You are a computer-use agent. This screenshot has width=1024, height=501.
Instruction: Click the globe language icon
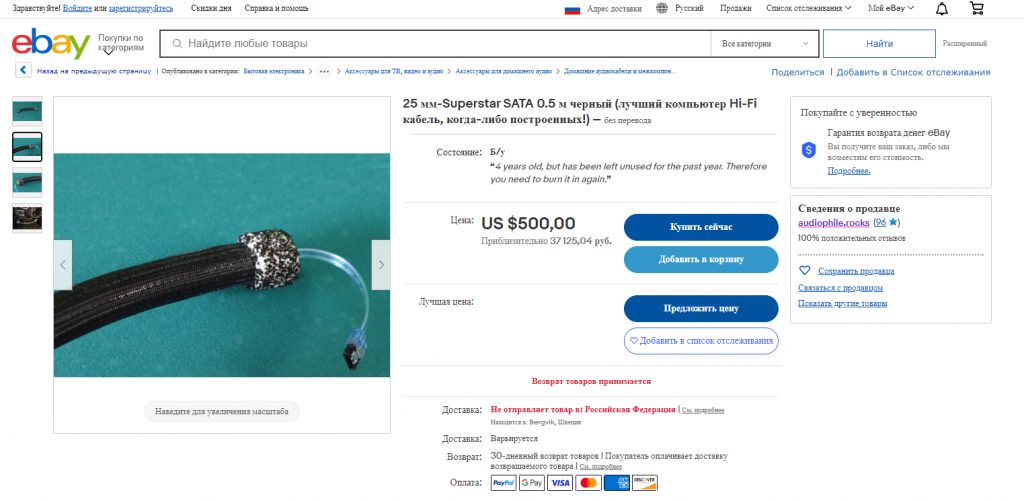[x=662, y=9]
